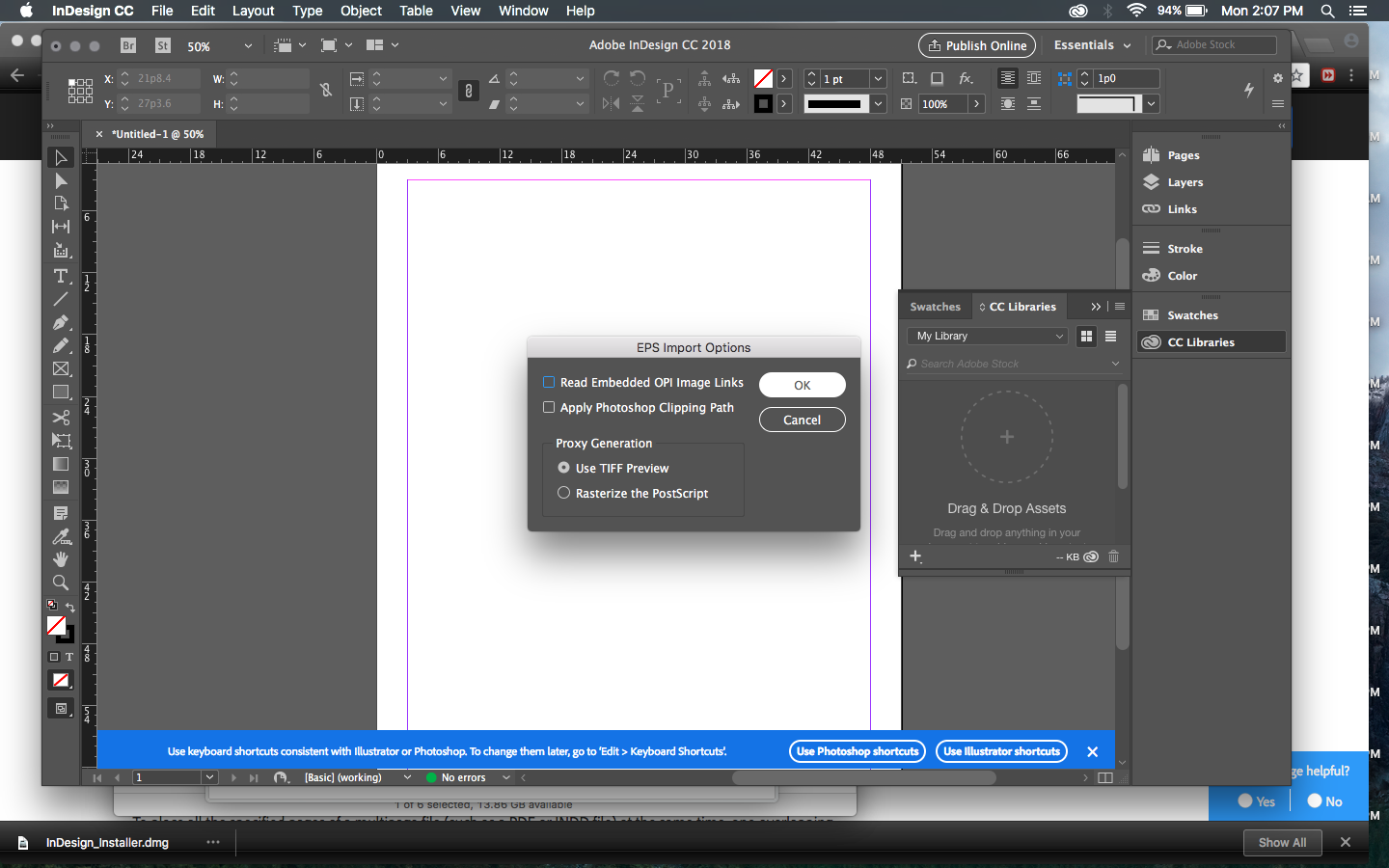
Task: Open [Basic] (working) preflight profile dropdown
Action: (407, 777)
